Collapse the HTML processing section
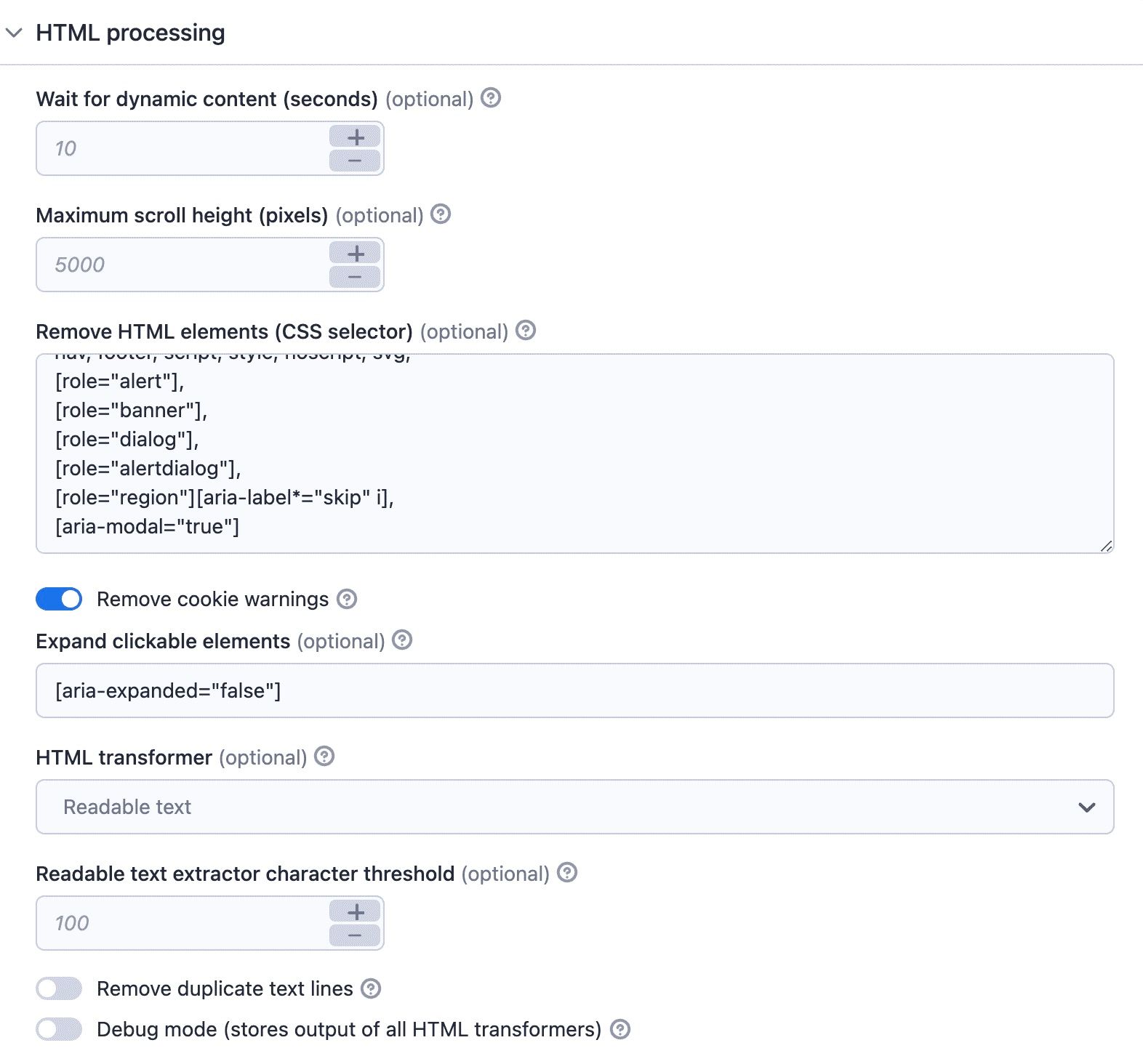 point(13,33)
